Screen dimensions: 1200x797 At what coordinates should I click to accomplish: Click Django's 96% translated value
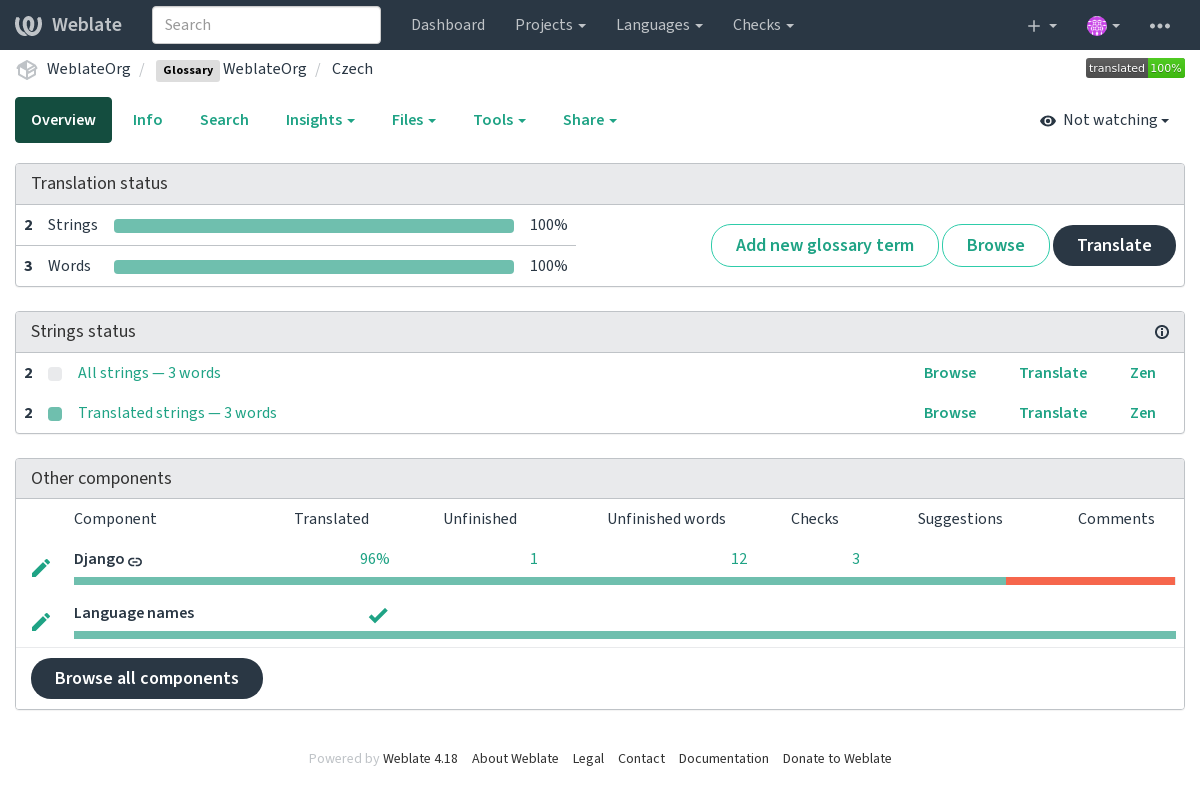375,559
